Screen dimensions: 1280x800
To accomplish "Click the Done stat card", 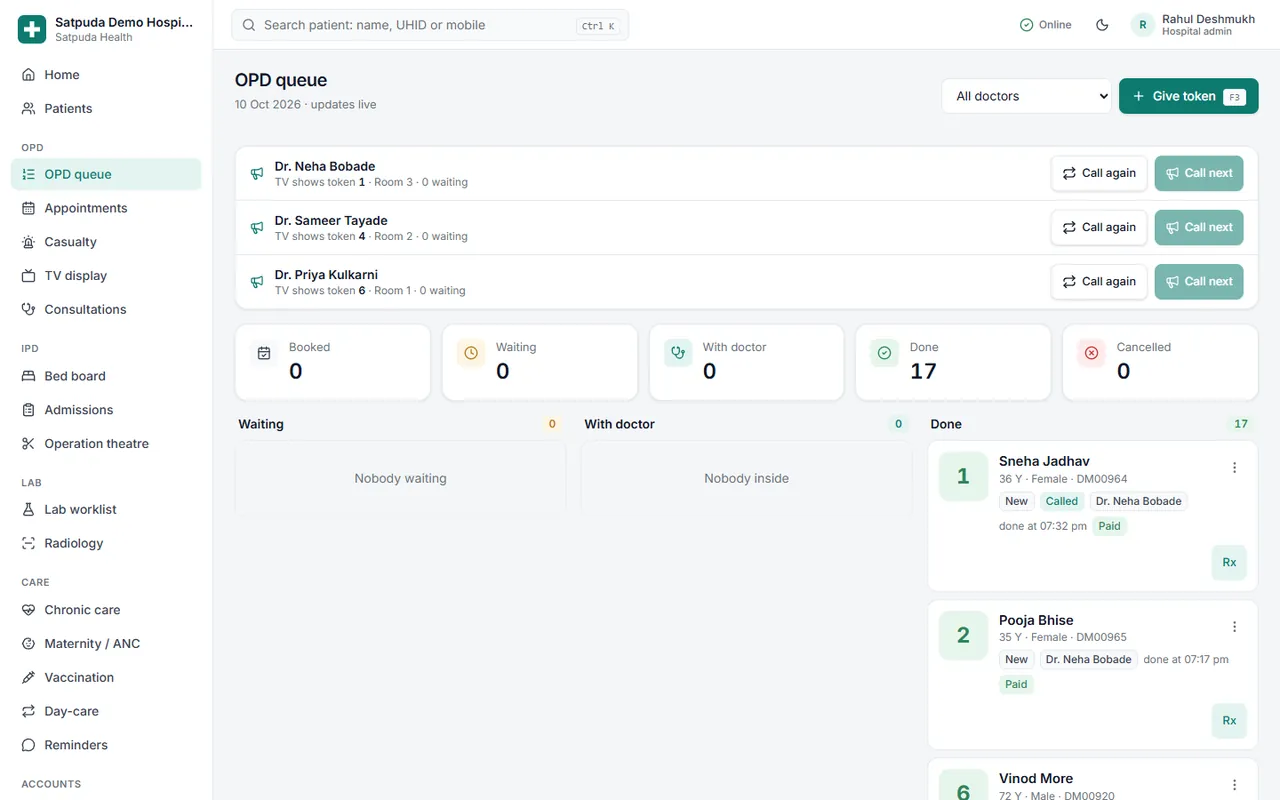I will click(x=953, y=362).
